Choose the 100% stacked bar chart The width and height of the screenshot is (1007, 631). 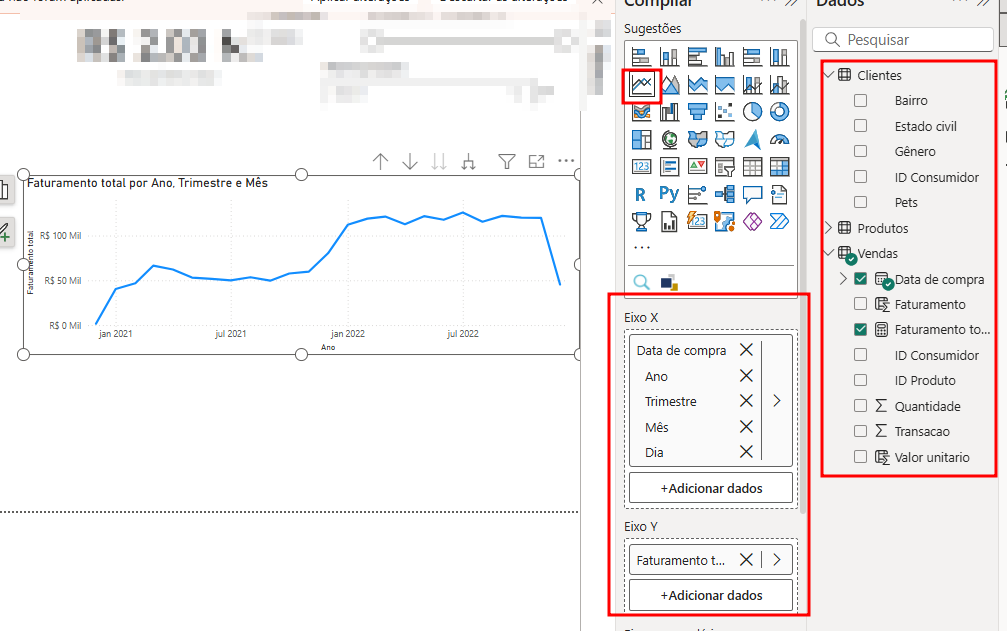pos(752,57)
